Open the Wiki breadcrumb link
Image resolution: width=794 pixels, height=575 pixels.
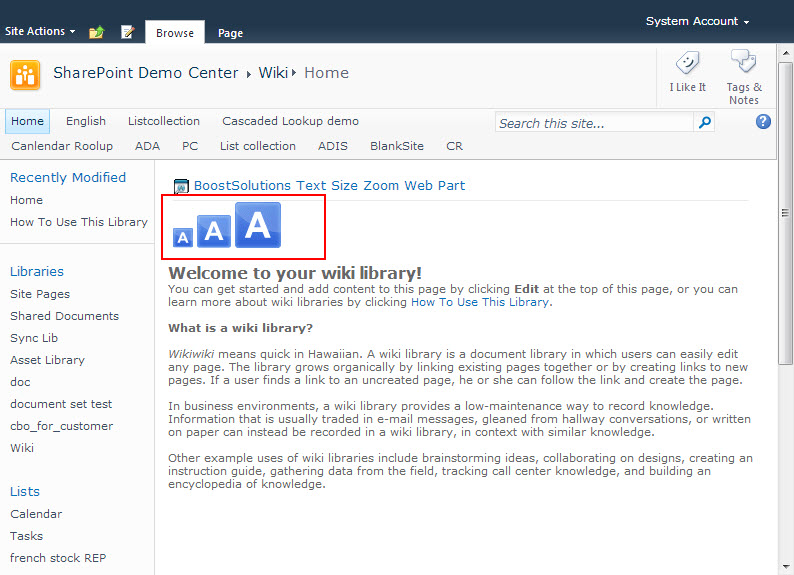[x=273, y=73]
